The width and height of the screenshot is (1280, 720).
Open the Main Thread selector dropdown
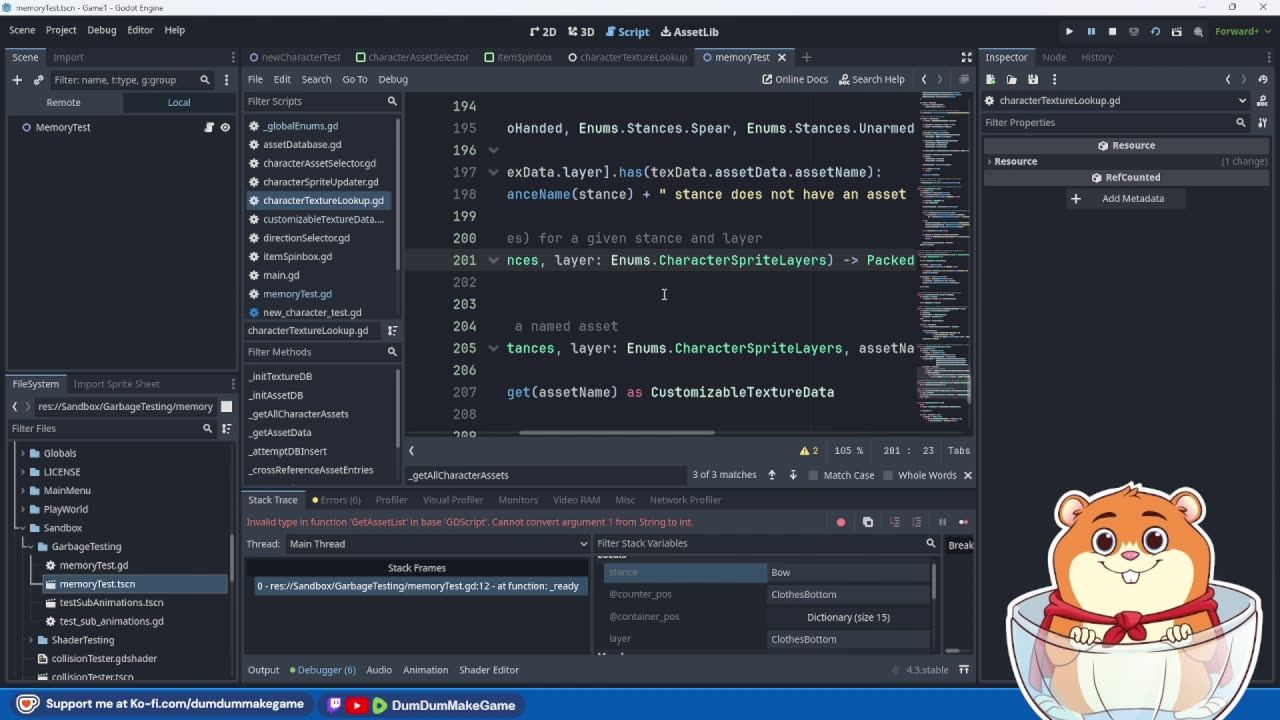click(439, 544)
